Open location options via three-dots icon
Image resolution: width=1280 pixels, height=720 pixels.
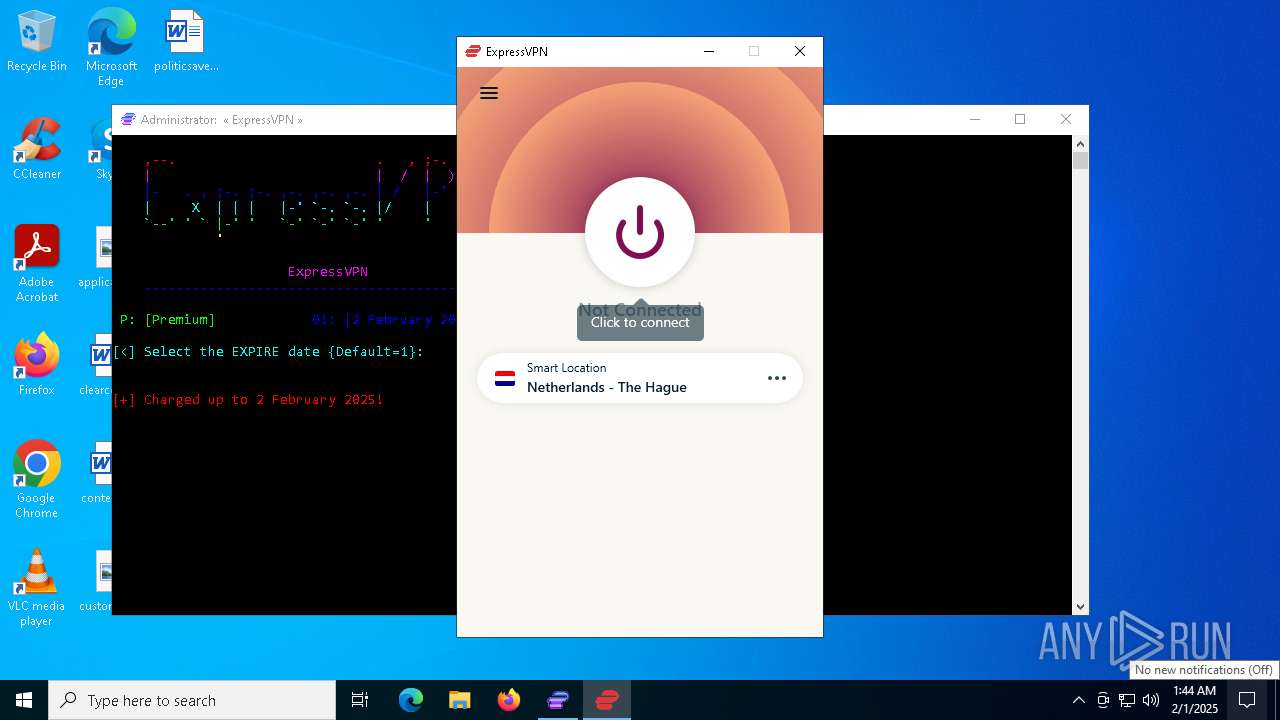pyautogui.click(x=777, y=378)
